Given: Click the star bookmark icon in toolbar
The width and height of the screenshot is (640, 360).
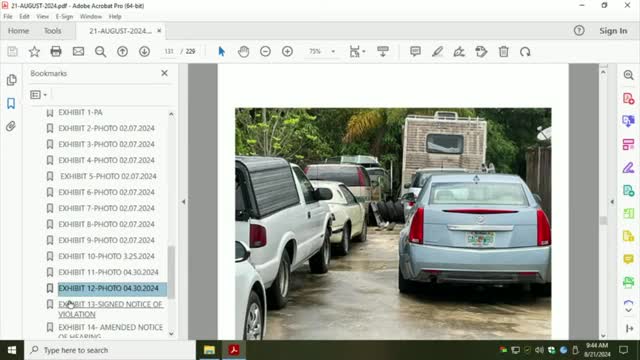Looking at the screenshot, I should [x=34, y=51].
